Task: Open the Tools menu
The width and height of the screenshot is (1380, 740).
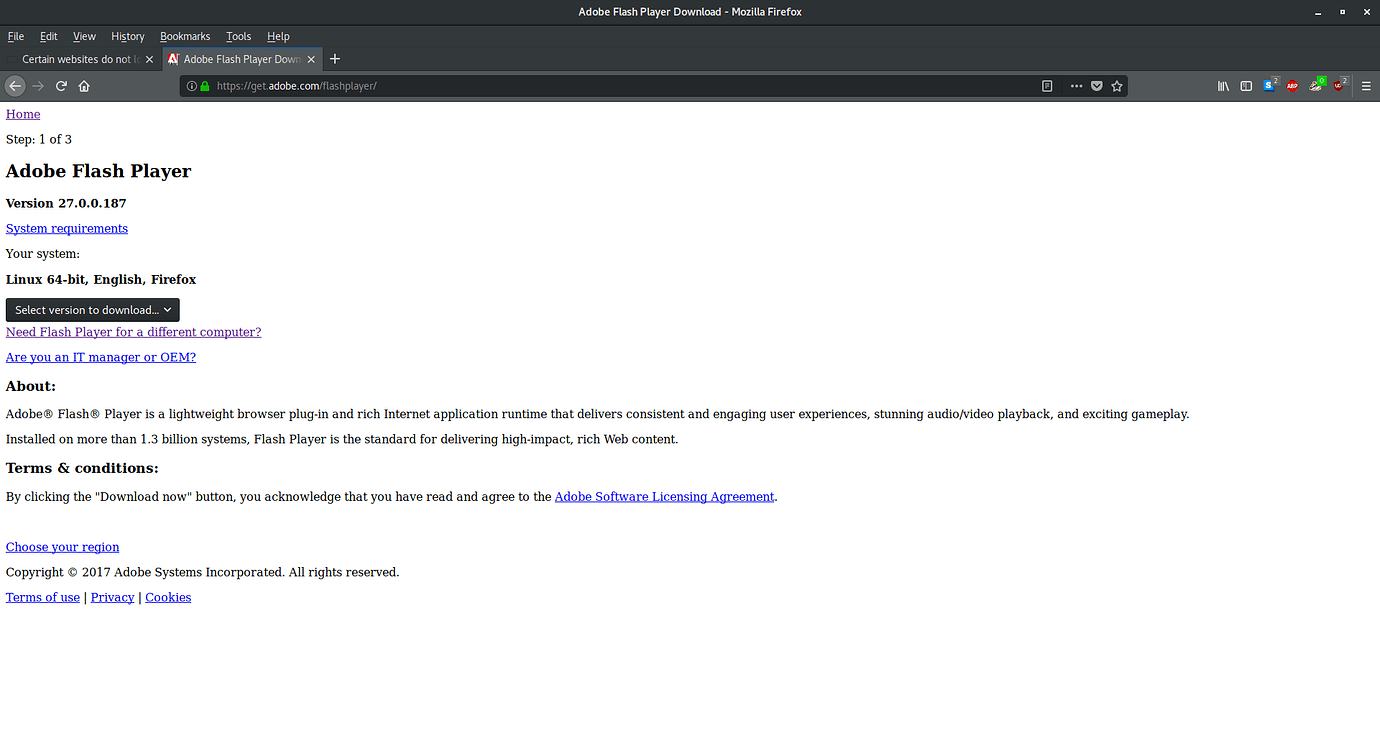Action: point(238,36)
